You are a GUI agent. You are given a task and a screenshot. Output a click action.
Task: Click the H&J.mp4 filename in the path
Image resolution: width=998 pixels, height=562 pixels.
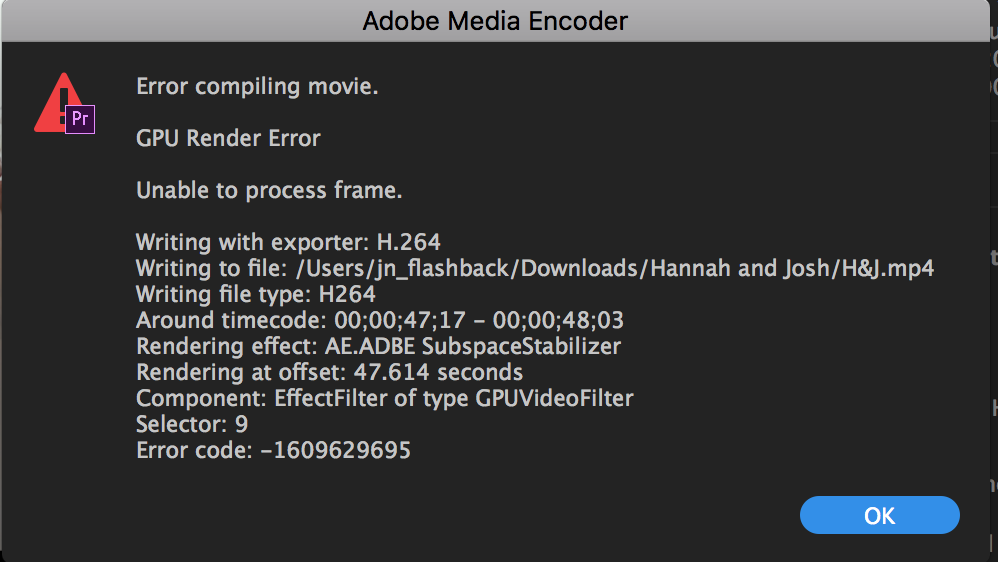pos(888,268)
